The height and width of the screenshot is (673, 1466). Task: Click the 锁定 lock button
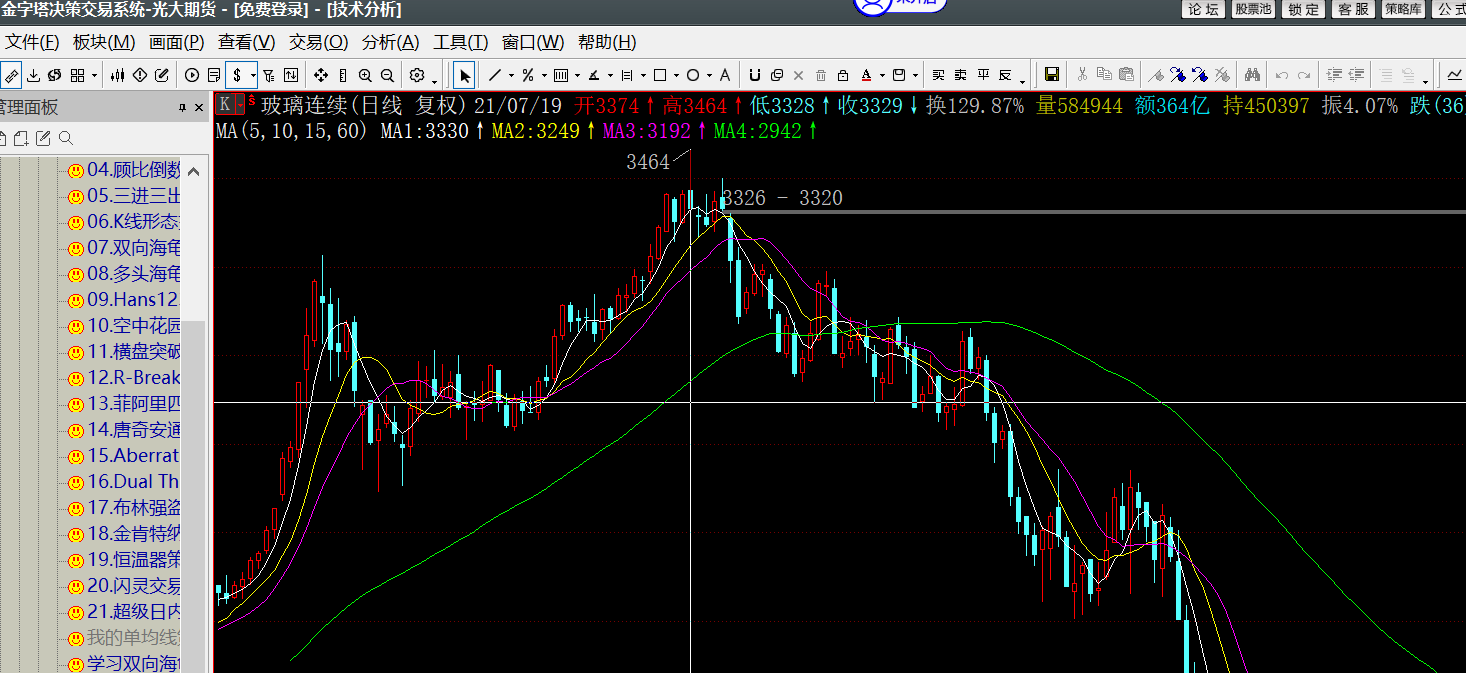pyautogui.click(x=1303, y=9)
